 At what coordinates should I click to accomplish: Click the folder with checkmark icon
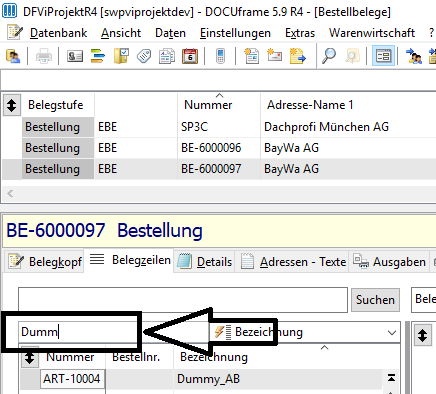[121, 56]
